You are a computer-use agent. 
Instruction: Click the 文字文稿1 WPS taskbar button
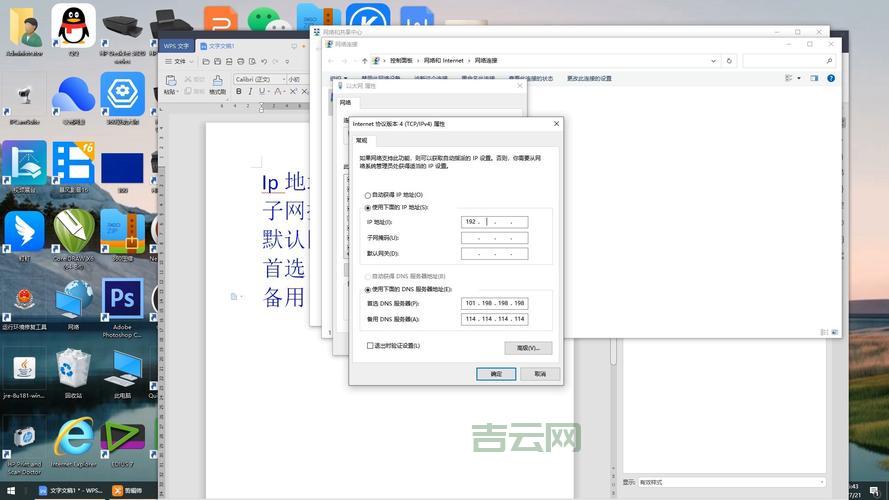[x=70, y=490]
